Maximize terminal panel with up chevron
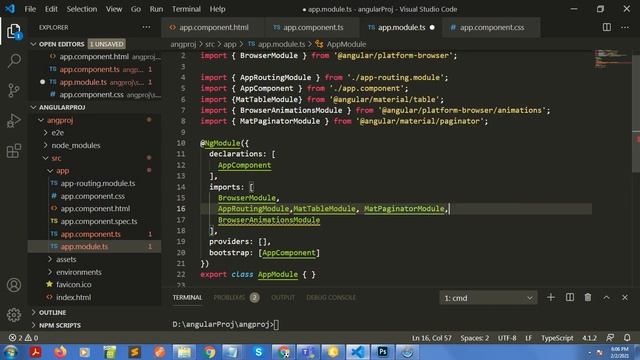The width and height of the screenshot is (640, 360). tap(607, 298)
